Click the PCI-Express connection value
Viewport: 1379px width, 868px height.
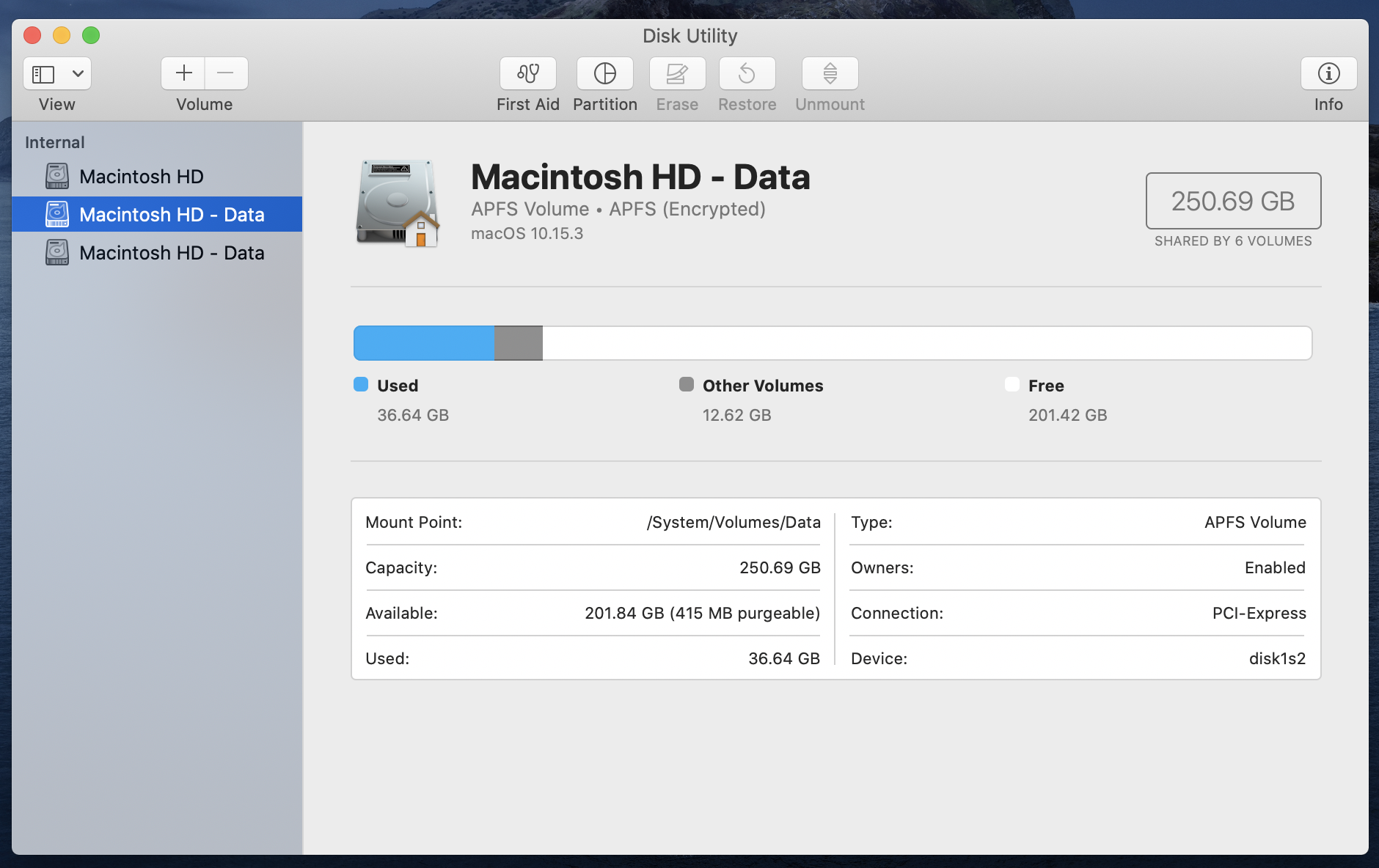tap(1259, 613)
